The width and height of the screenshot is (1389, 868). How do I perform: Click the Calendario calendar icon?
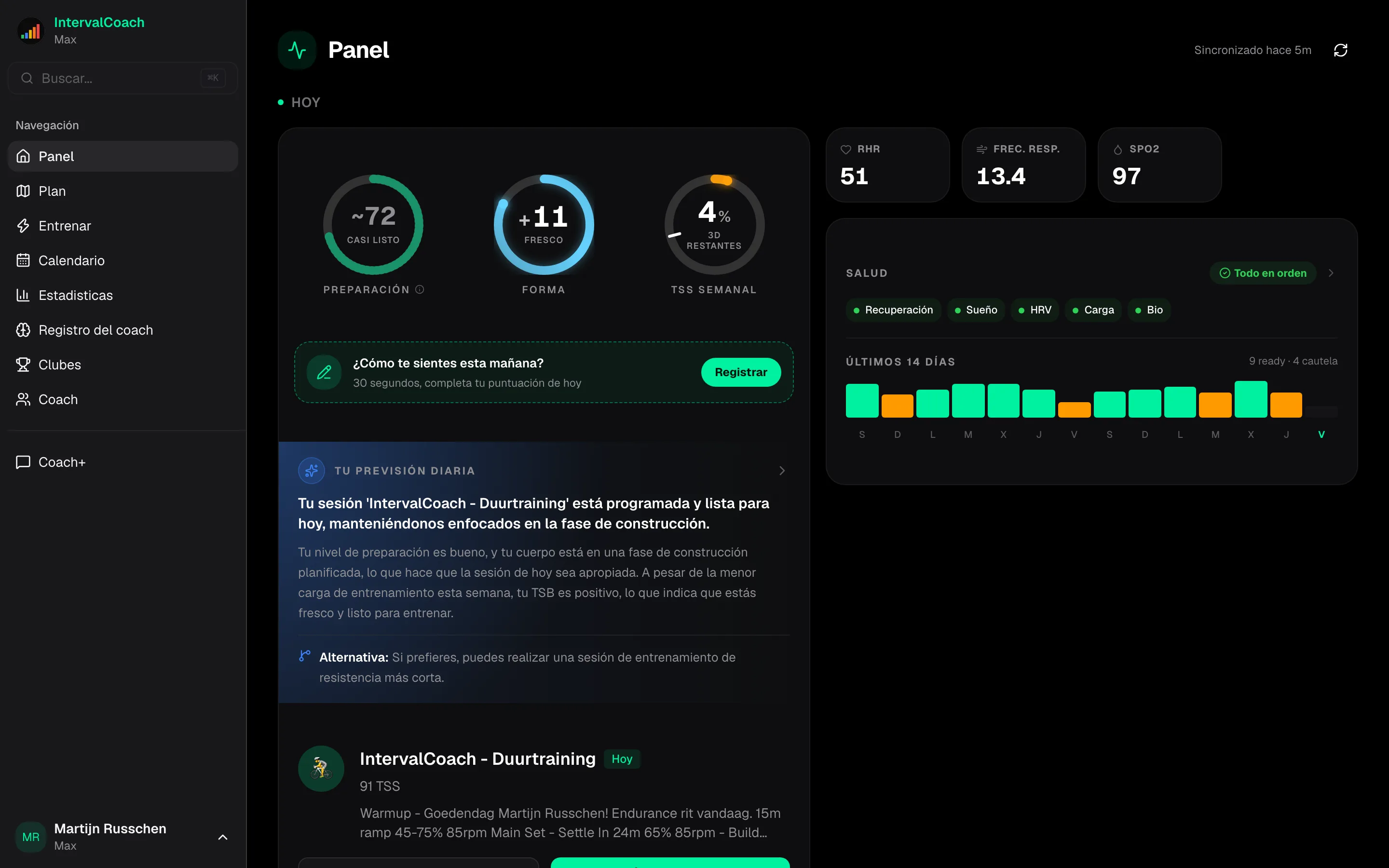coord(23,260)
